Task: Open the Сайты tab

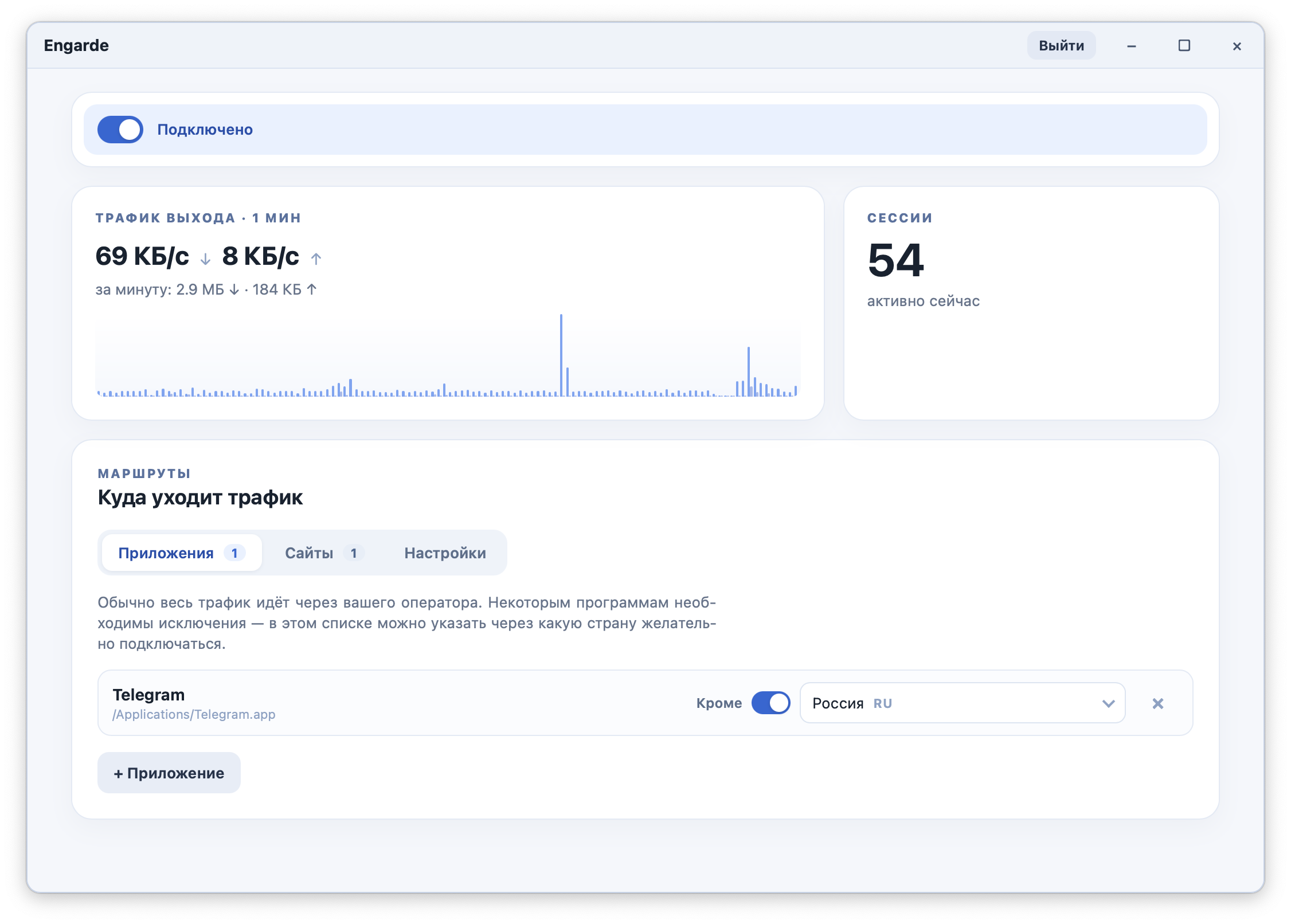Action: [x=324, y=553]
